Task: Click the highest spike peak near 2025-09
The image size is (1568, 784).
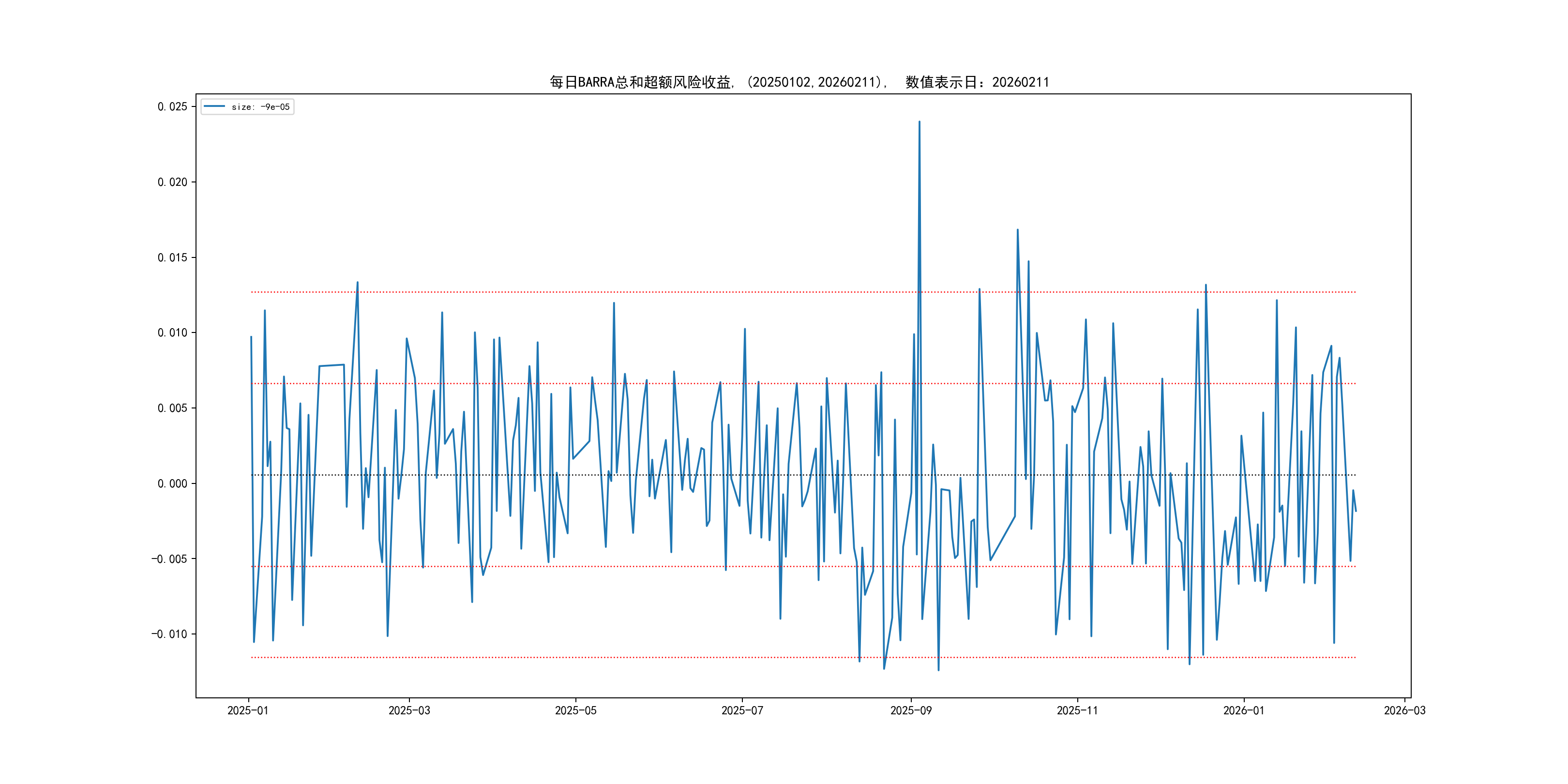Action: pos(919,122)
